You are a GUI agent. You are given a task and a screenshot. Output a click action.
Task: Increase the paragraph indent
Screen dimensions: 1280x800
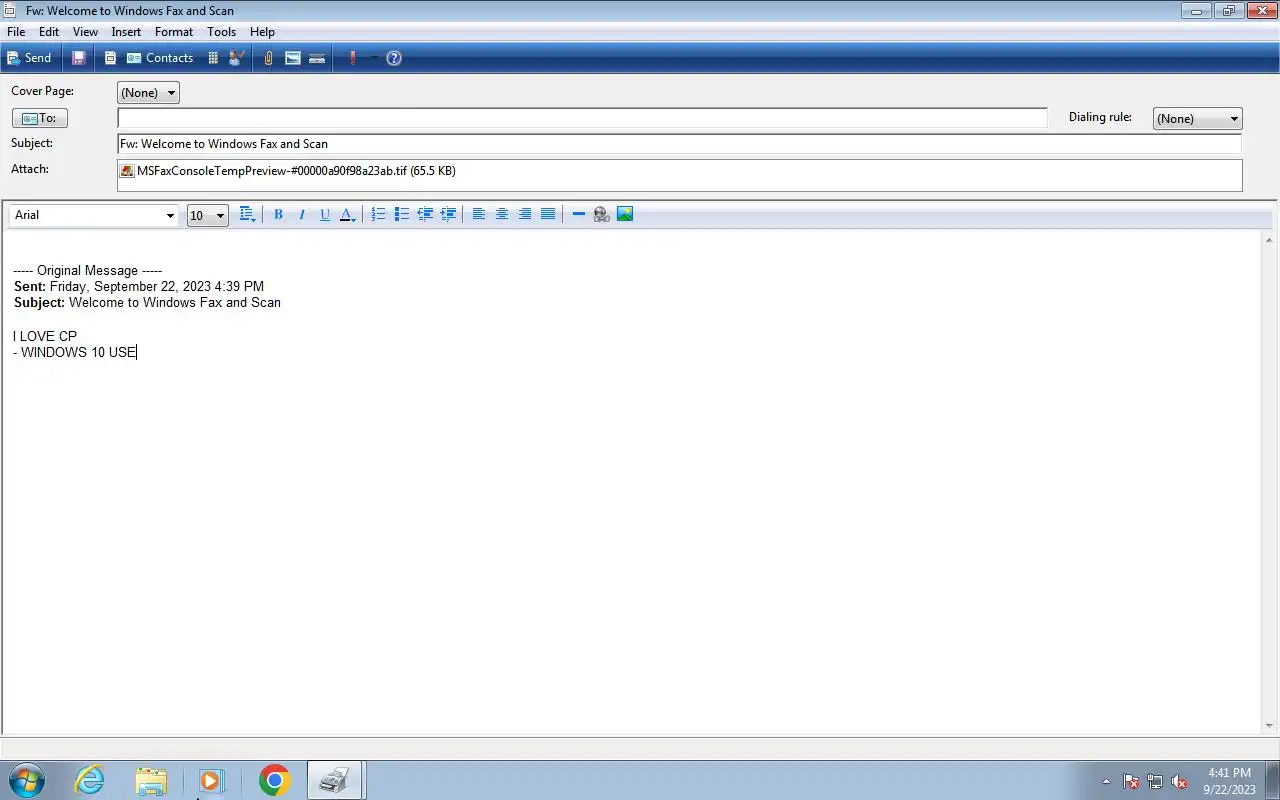(448, 214)
